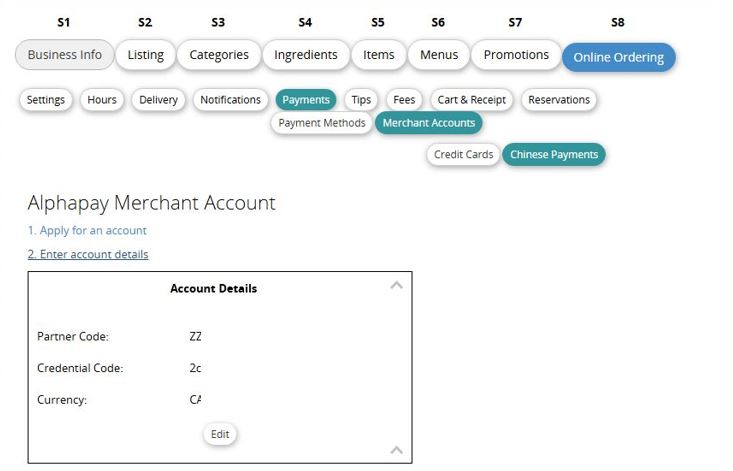Viewport: 733px width, 471px height.
Task: Go to the Hours sub-tab
Action: click(102, 100)
